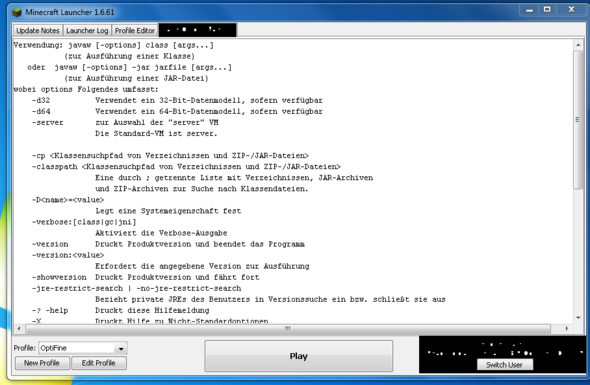Viewport: 590px width, 385px height.
Task: Click the '-showversion' option line
Action: [146, 277]
